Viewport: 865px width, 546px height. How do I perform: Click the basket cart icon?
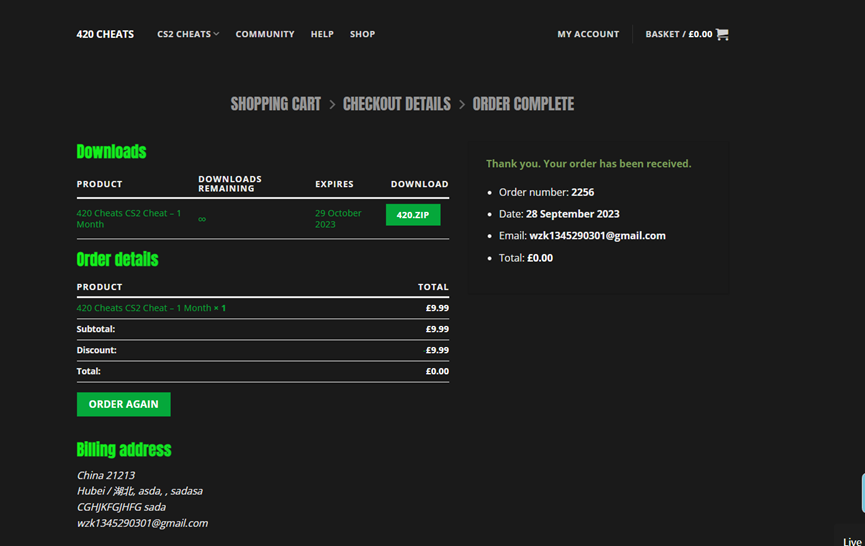tap(722, 34)
